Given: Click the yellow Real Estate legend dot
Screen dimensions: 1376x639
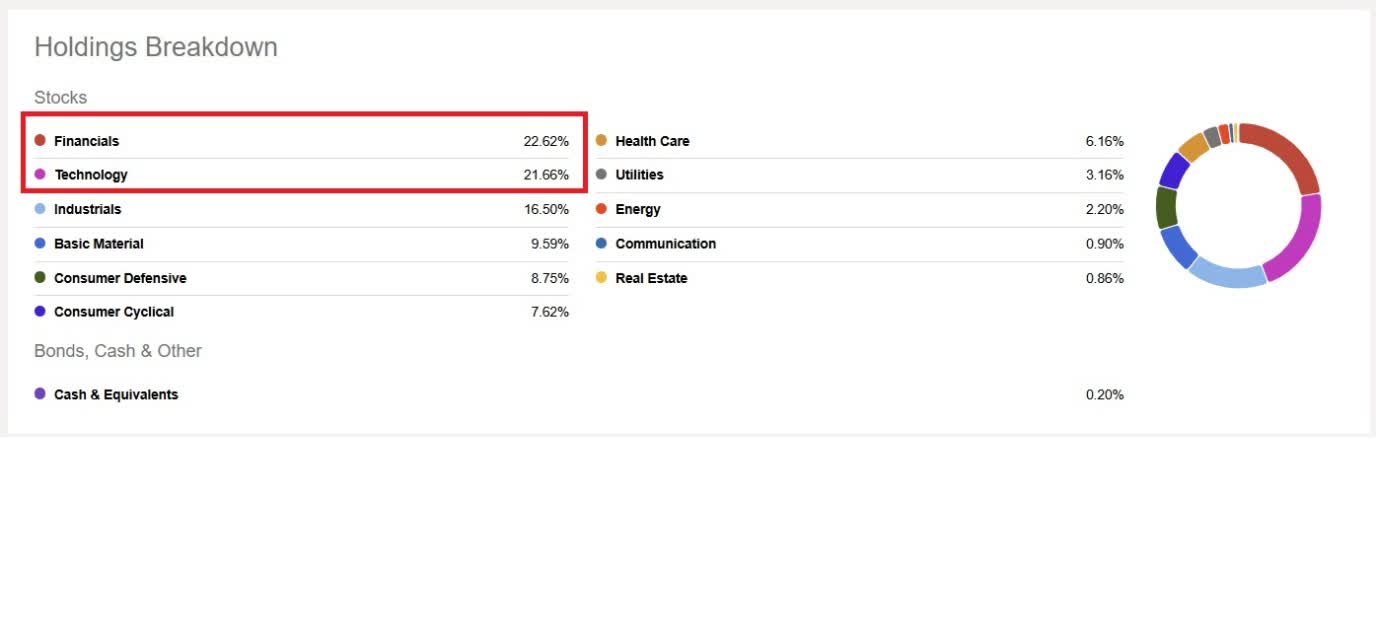Looking at the screenshot, I should (x=601, y=278).
